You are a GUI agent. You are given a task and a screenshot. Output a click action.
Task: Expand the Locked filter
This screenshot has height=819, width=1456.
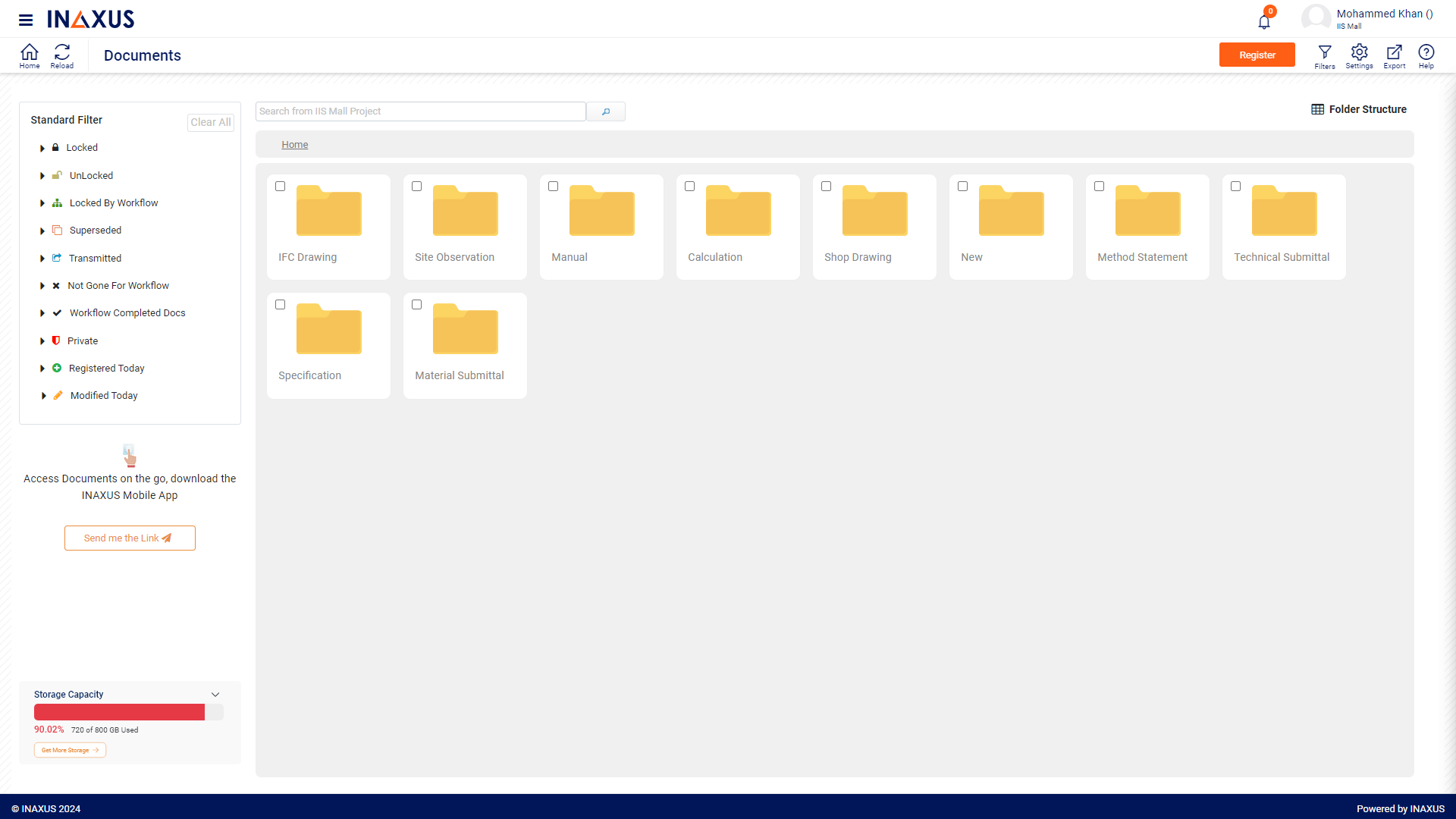[x=42, y=149]
